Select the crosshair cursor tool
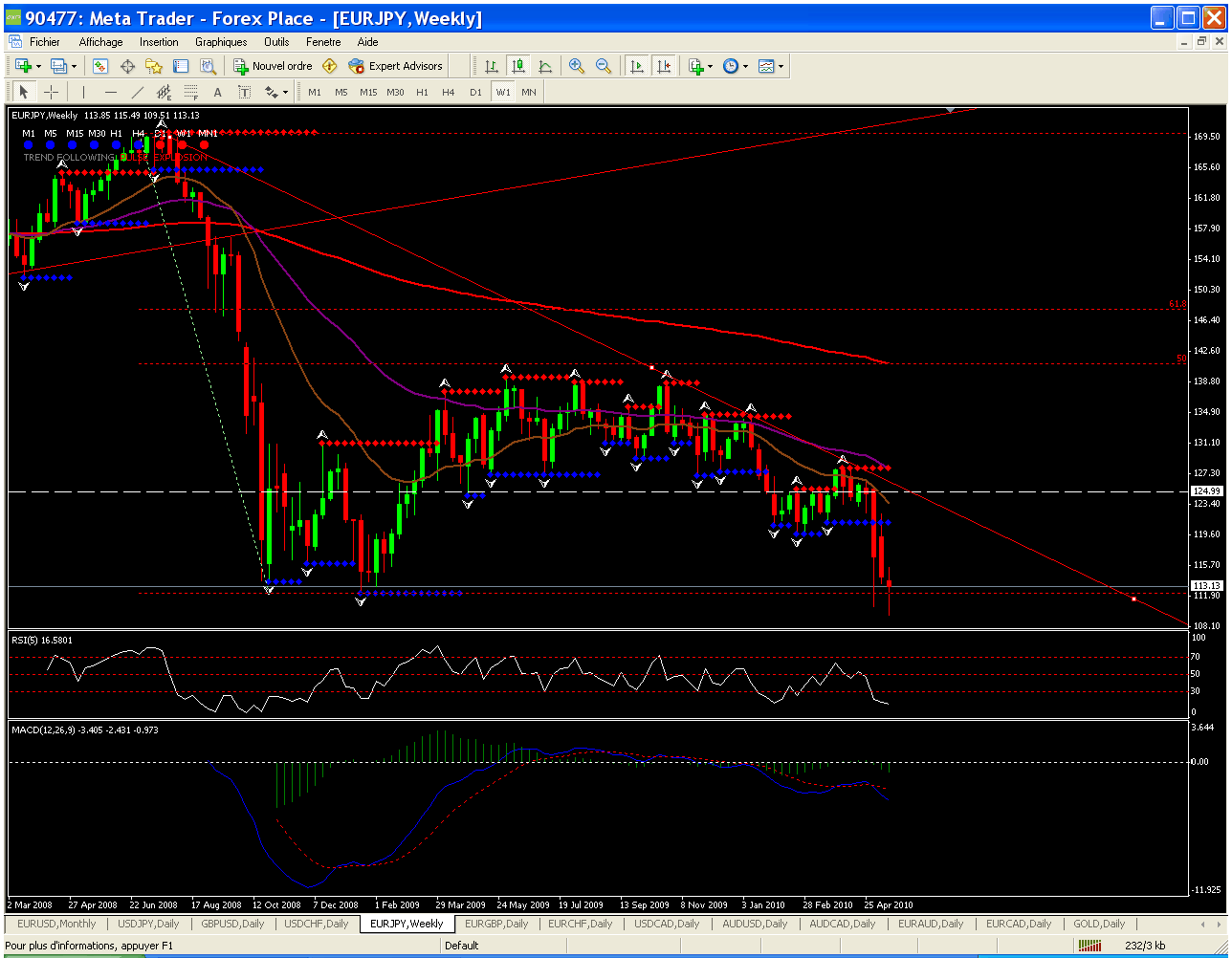1232x958 pixels. click(x=51, y=92)
